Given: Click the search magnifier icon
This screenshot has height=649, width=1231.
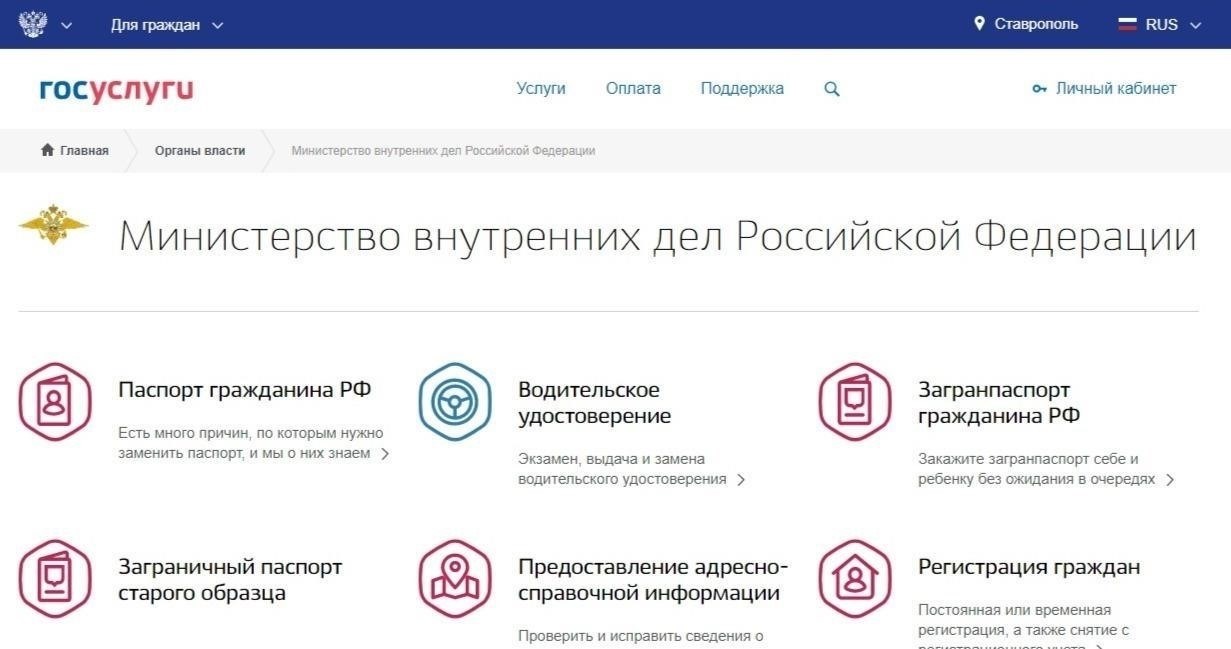Looking at the screenshot, I should coord(832,89).
